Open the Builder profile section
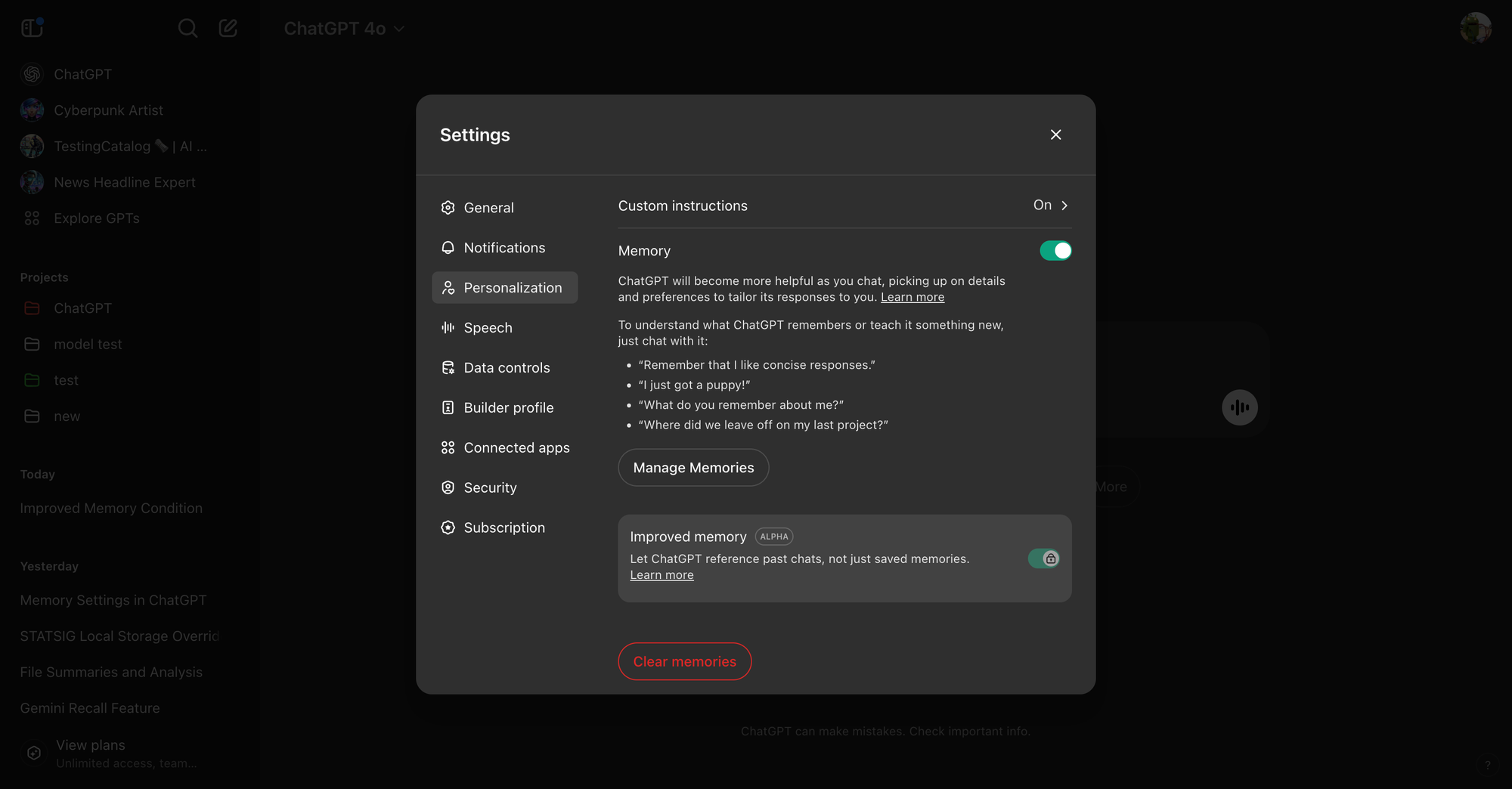1512x789 pixels. click(x=504, y=407)
